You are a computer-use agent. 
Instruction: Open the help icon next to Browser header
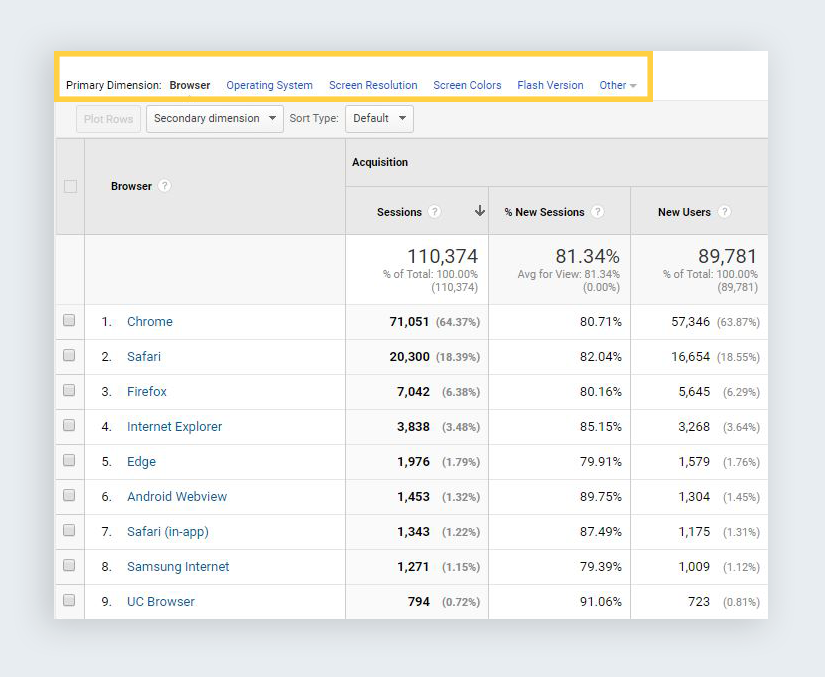(164, 186)
